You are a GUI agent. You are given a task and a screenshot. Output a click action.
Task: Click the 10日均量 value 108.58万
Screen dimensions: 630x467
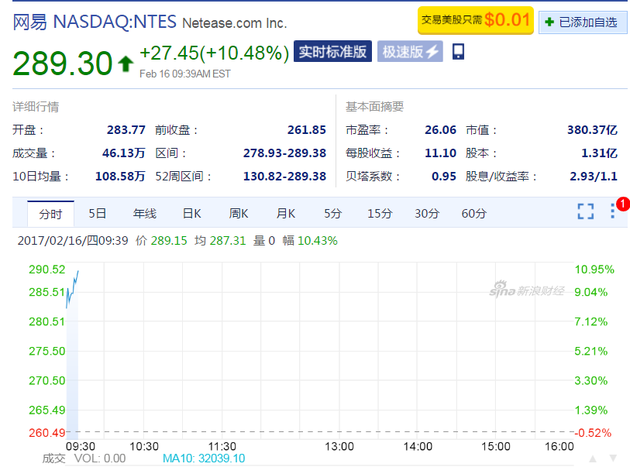coord(120,176)
